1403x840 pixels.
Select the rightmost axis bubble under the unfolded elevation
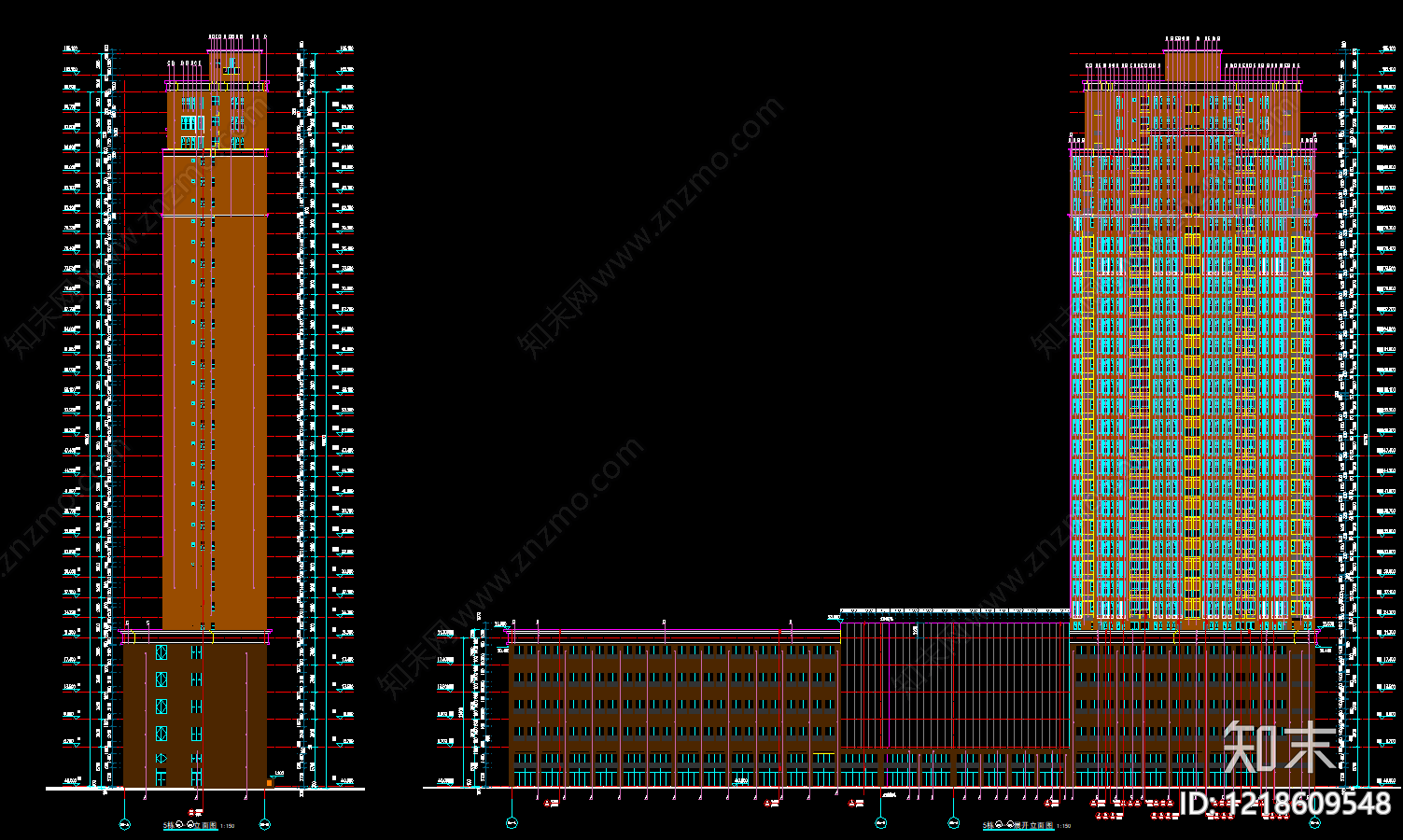1314,823
